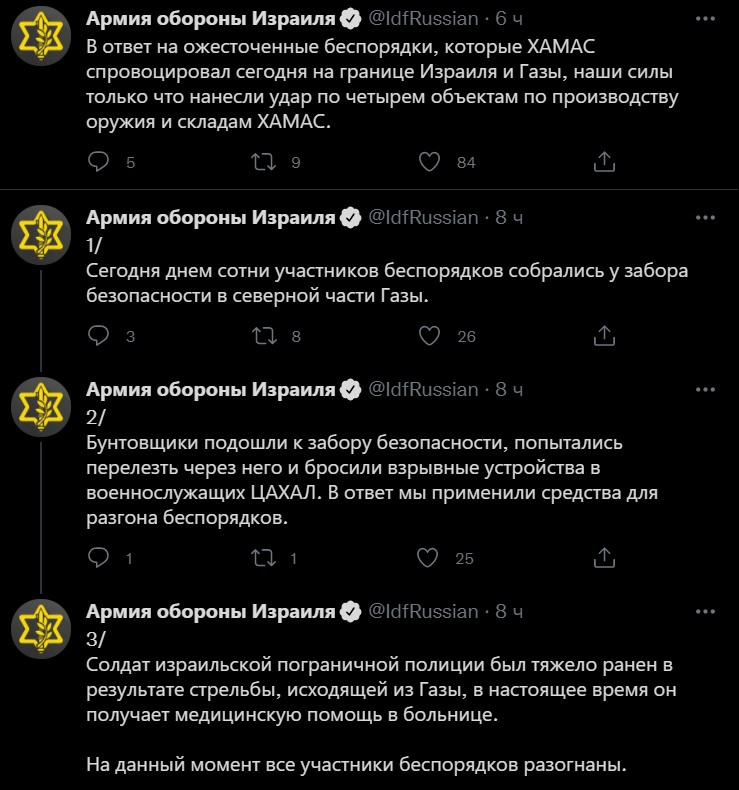Open the 8 ч timestamp on tweet 2/

point(509,389)
